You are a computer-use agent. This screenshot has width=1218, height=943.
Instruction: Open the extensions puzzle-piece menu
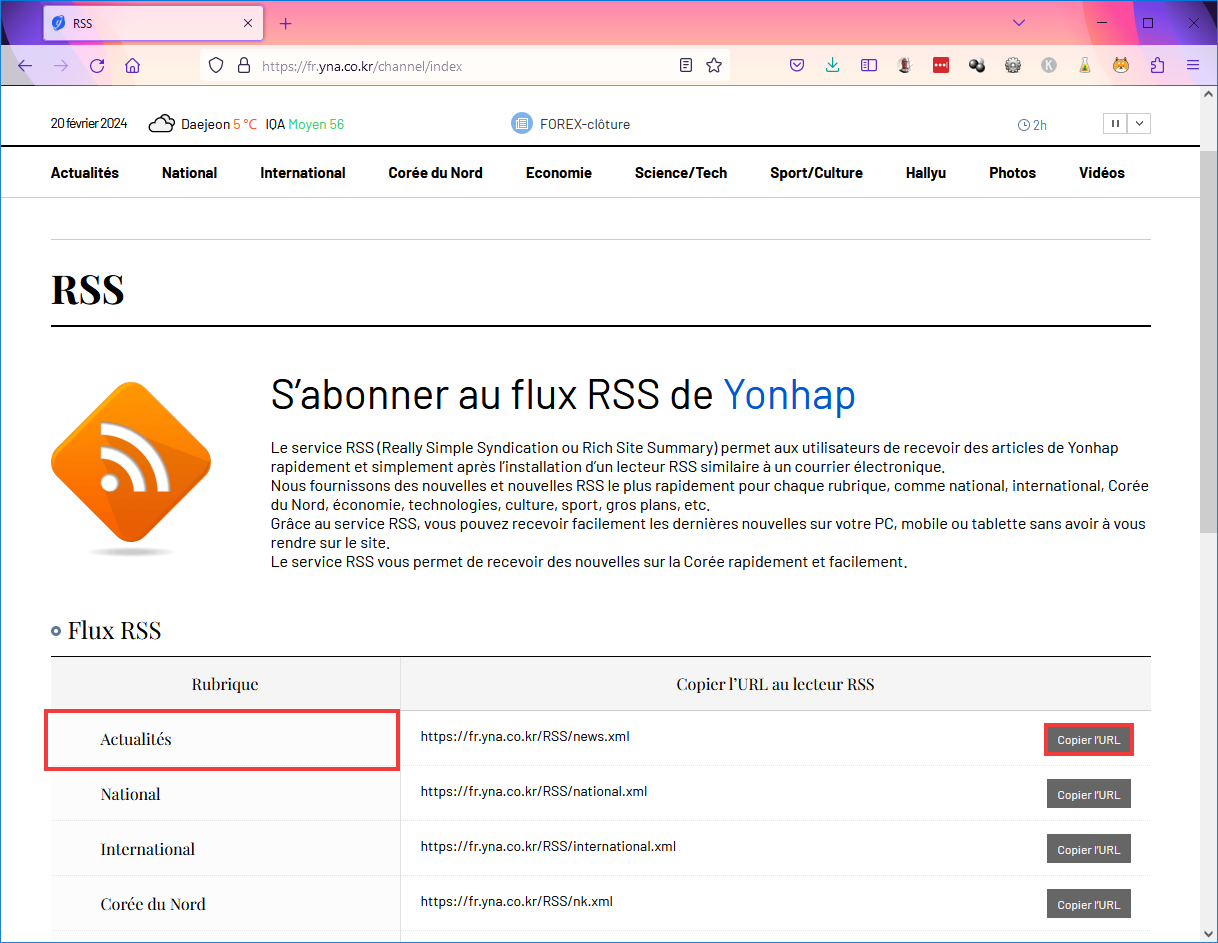click(x=1157, y=66)
